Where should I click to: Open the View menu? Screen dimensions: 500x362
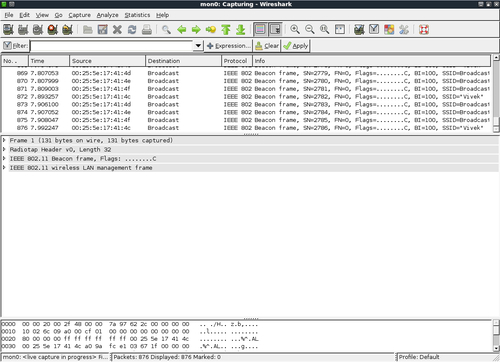[42, 15]
